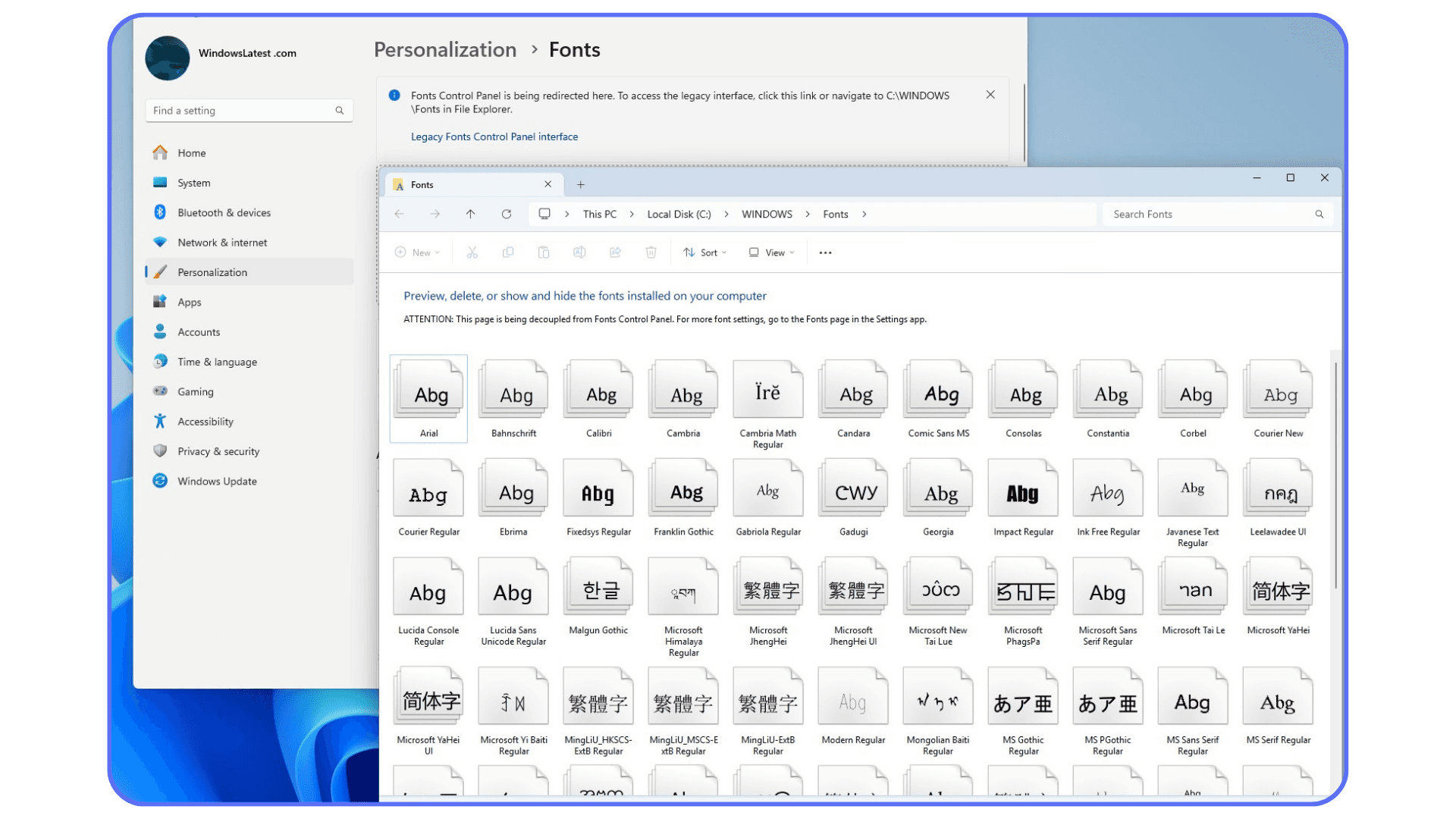Click the Share toolbar icon
This screenshot has width=1456, height=819.
615,252
